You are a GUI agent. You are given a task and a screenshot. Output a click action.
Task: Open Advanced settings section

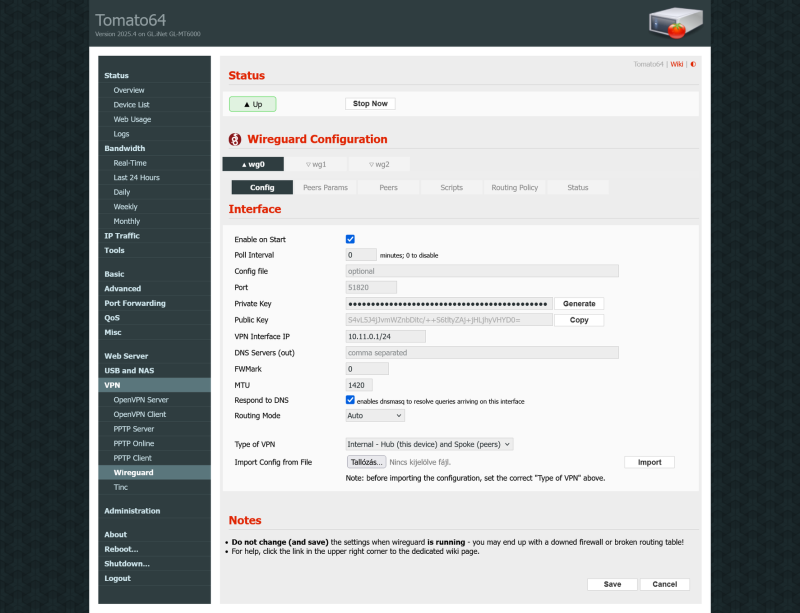click(122, 288)
